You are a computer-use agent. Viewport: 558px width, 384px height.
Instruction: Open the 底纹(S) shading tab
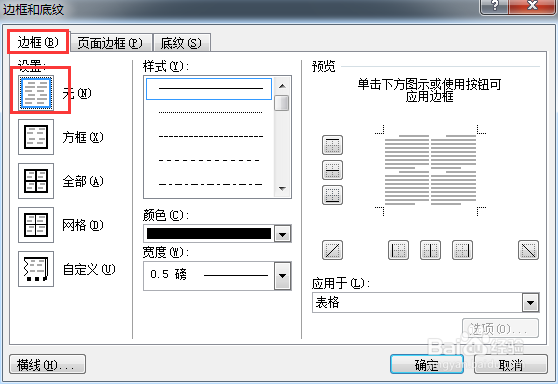pos(181,43)
